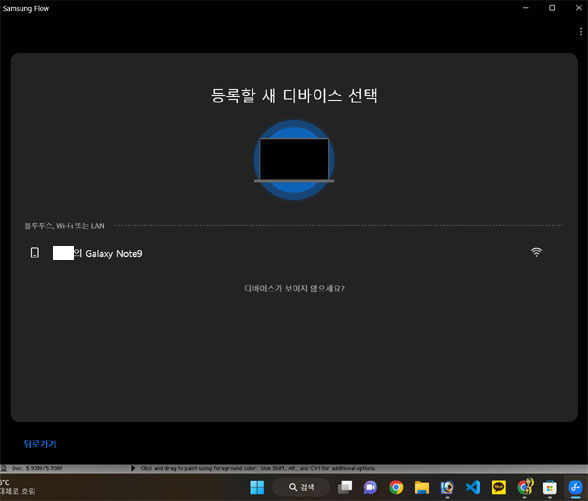Click the phone icon beside Galaxy Note9
The height and width of the screenshot is (501, 588).
(34, 253)
